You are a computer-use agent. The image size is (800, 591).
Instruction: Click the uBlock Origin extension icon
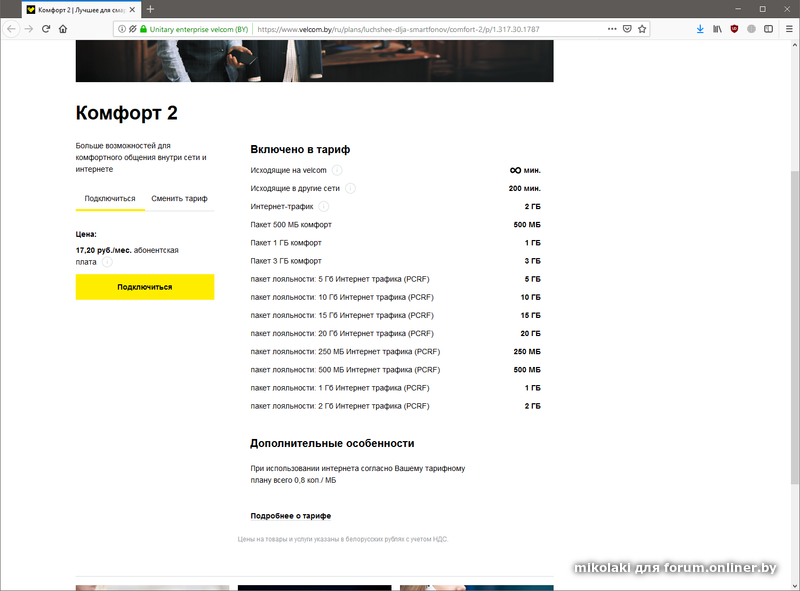pos(734,29)
